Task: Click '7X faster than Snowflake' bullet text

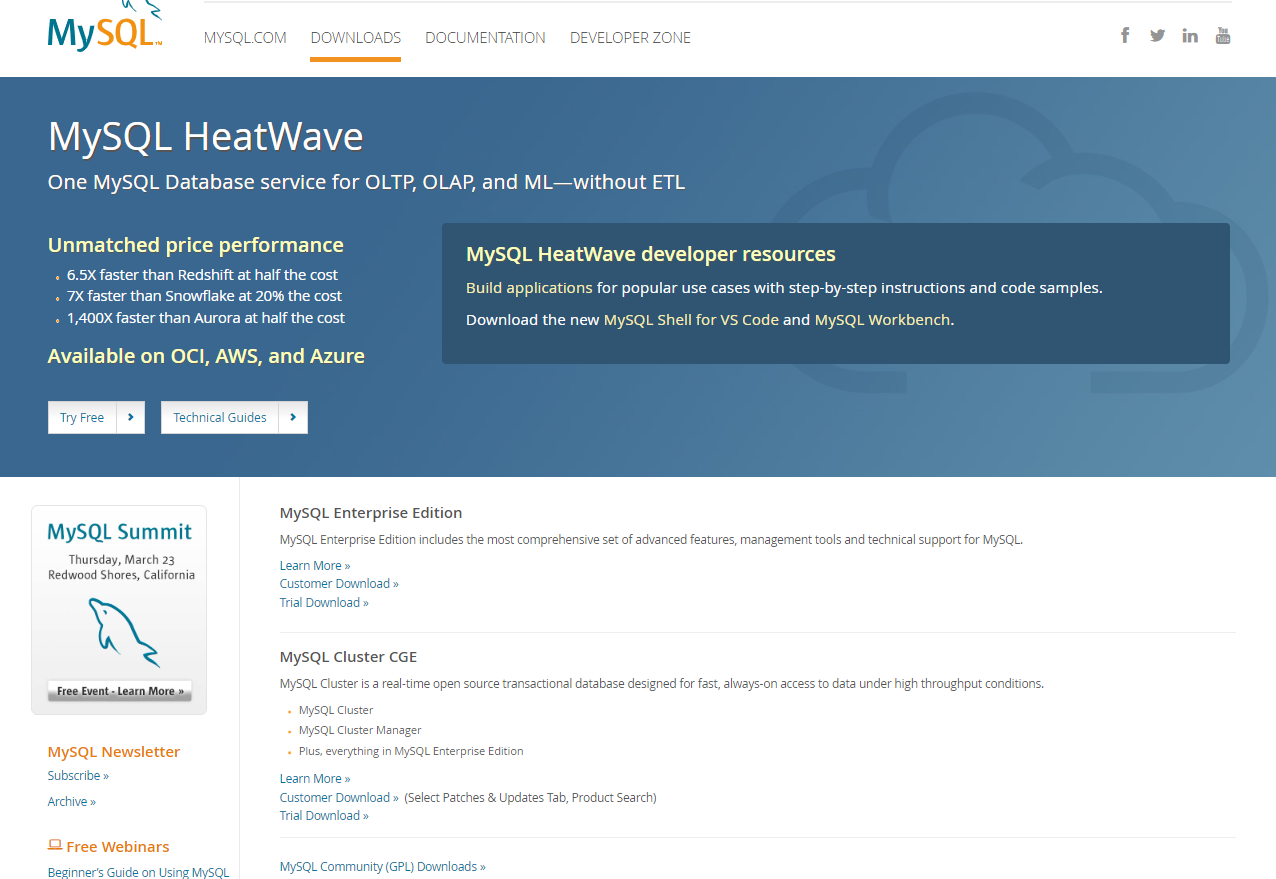Action: [204, 296]
